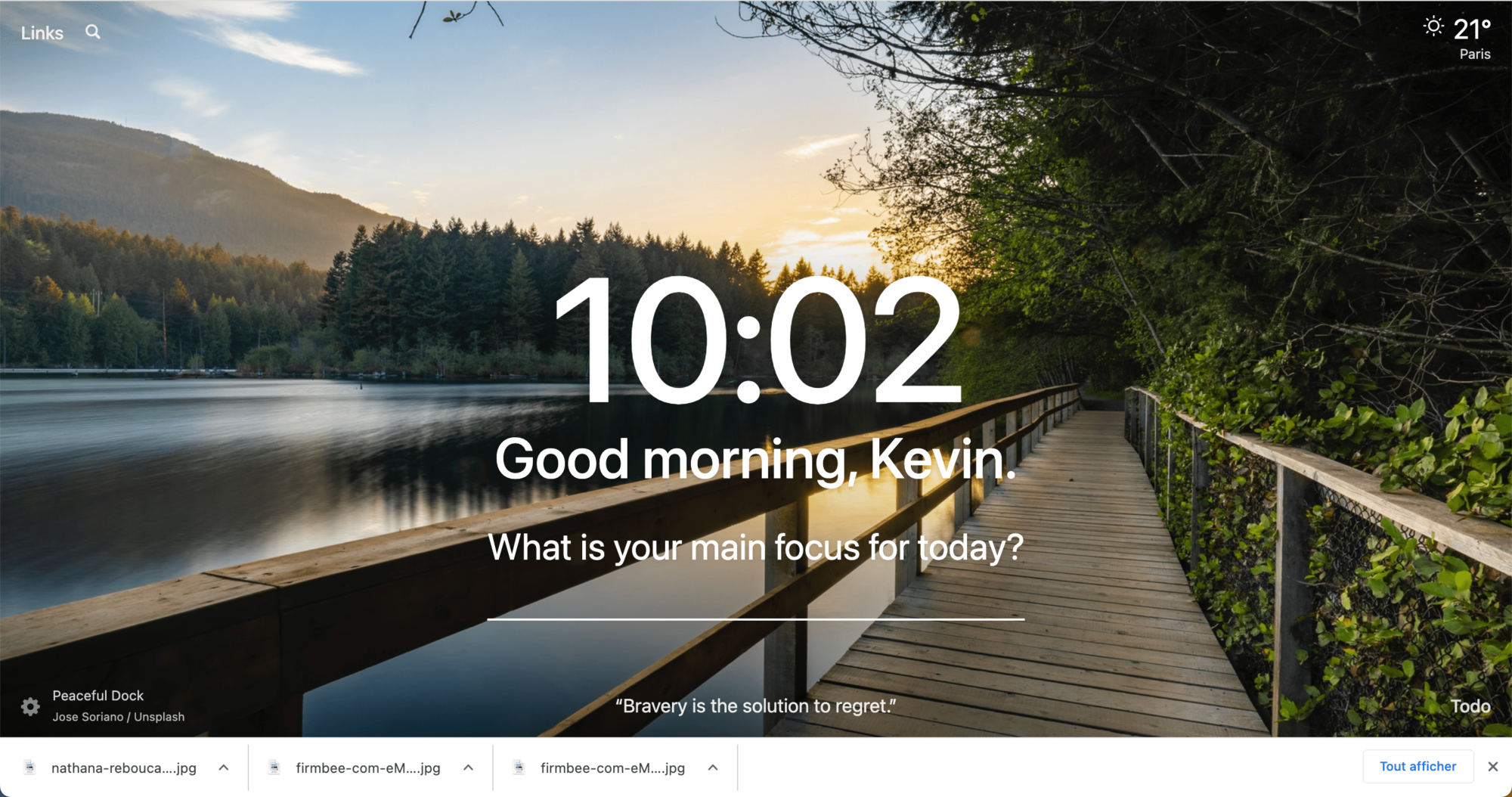Click the 10:02 clock display
The width and height of the screenshot is (1512, 797).
(x=756, y=340)
